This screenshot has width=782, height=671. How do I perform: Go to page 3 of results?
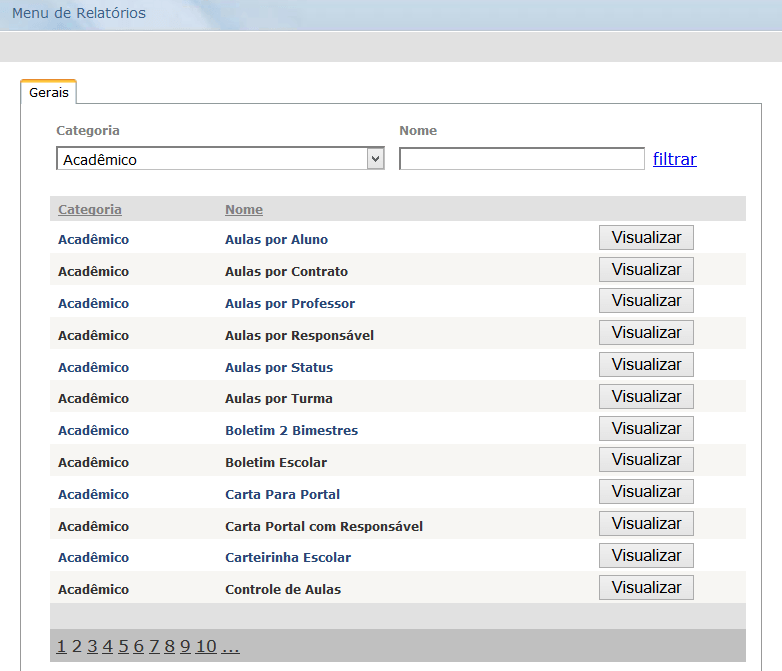pos(92,646)
